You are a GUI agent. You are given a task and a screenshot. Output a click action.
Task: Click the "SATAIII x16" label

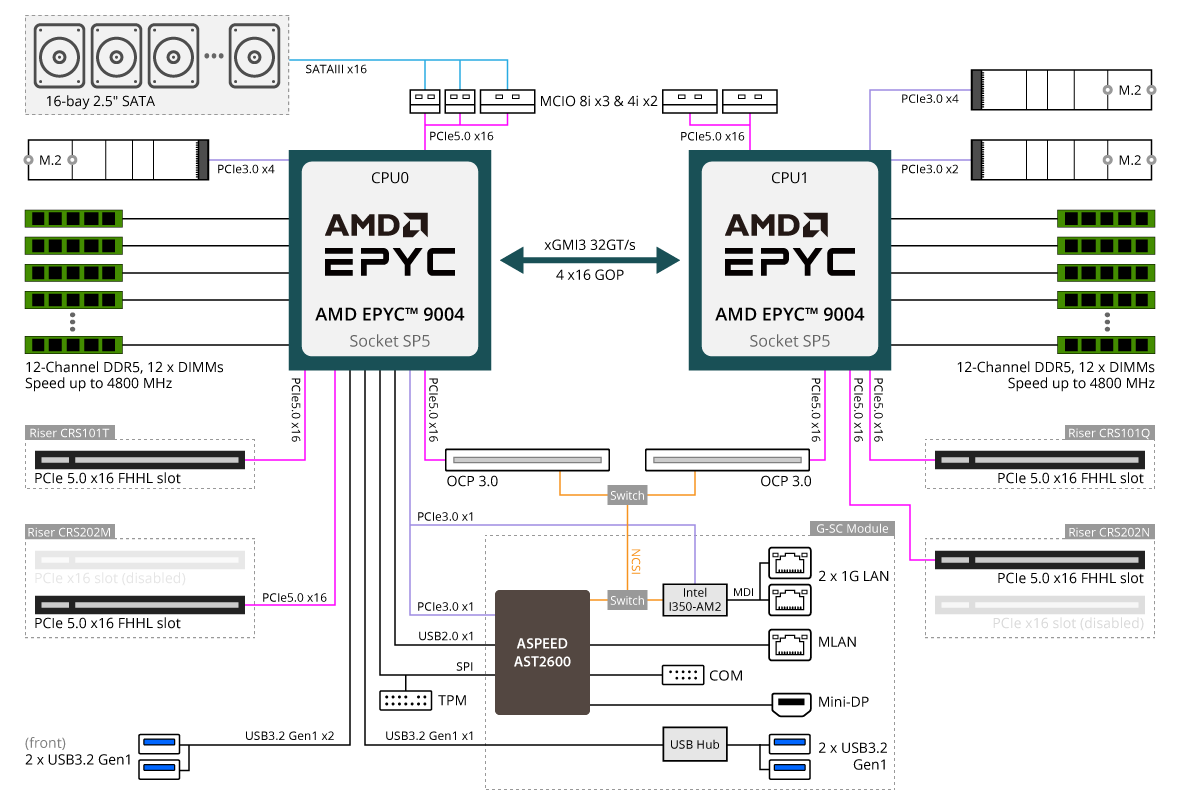coord(336,69)
